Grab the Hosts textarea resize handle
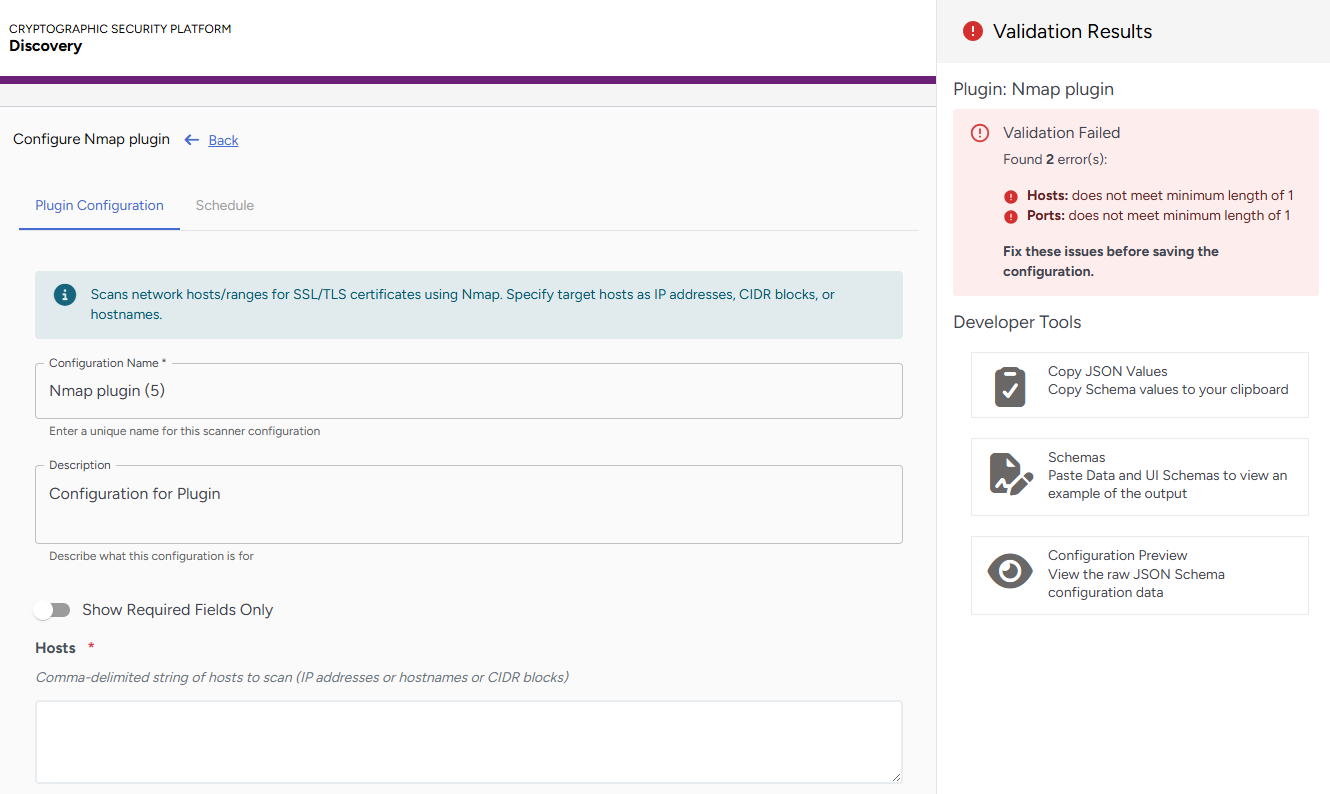Viewport: 1330px width, 794px height. click(896, 777)
